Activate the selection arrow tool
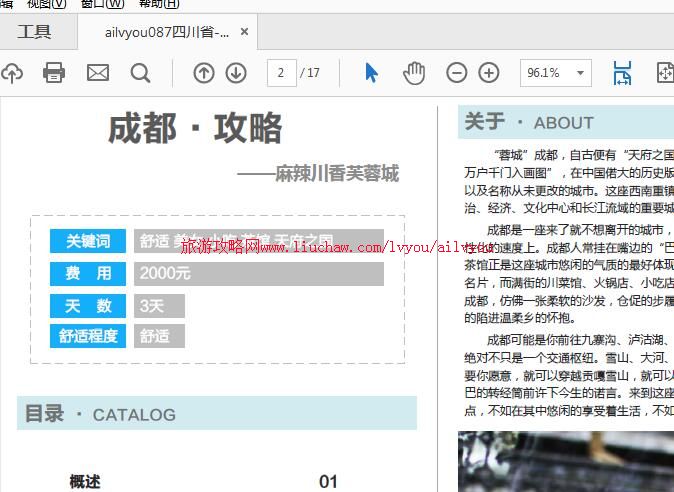 tap(372, 72)
